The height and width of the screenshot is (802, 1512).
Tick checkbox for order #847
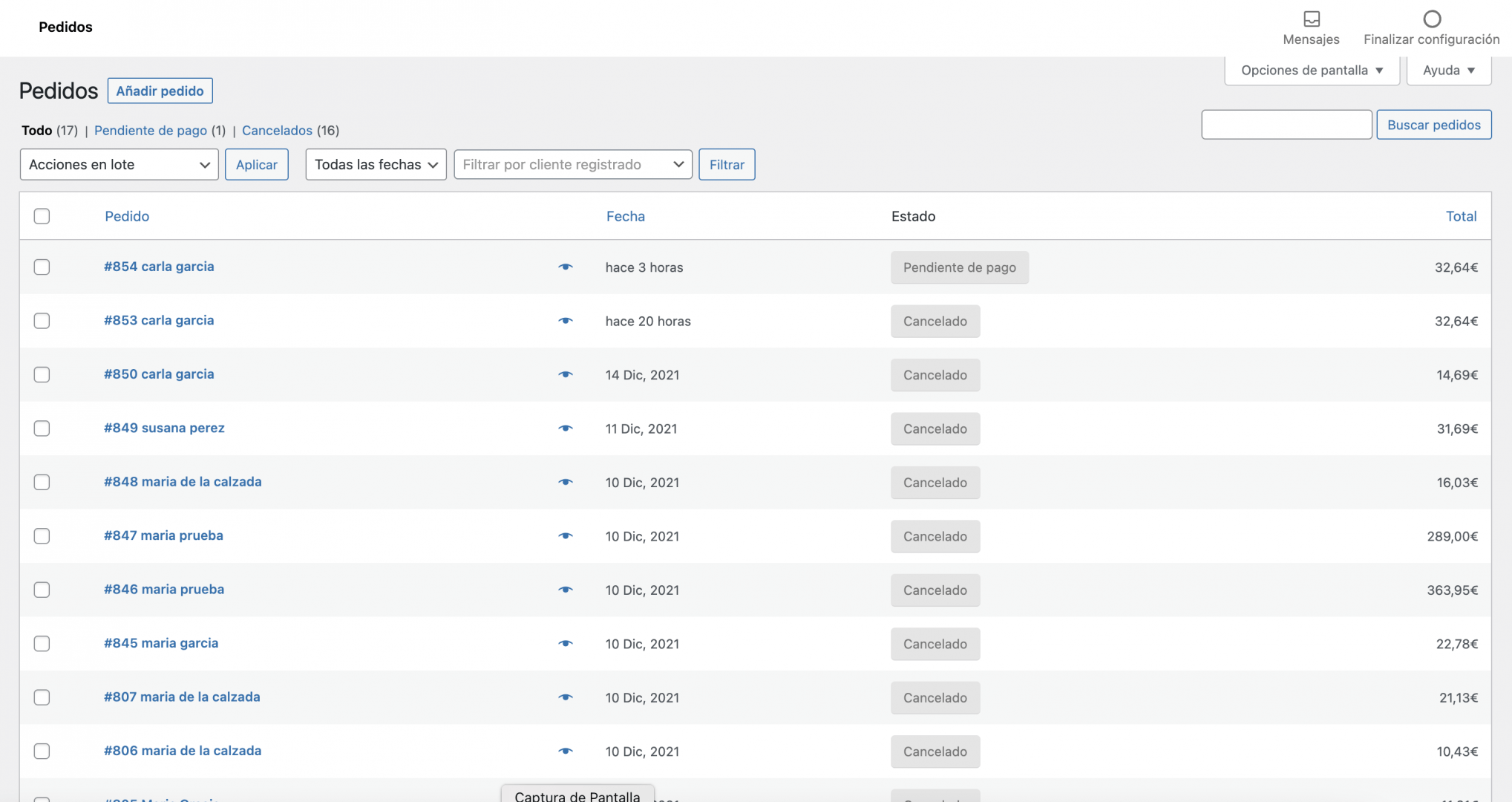click(x=42, y=536)
